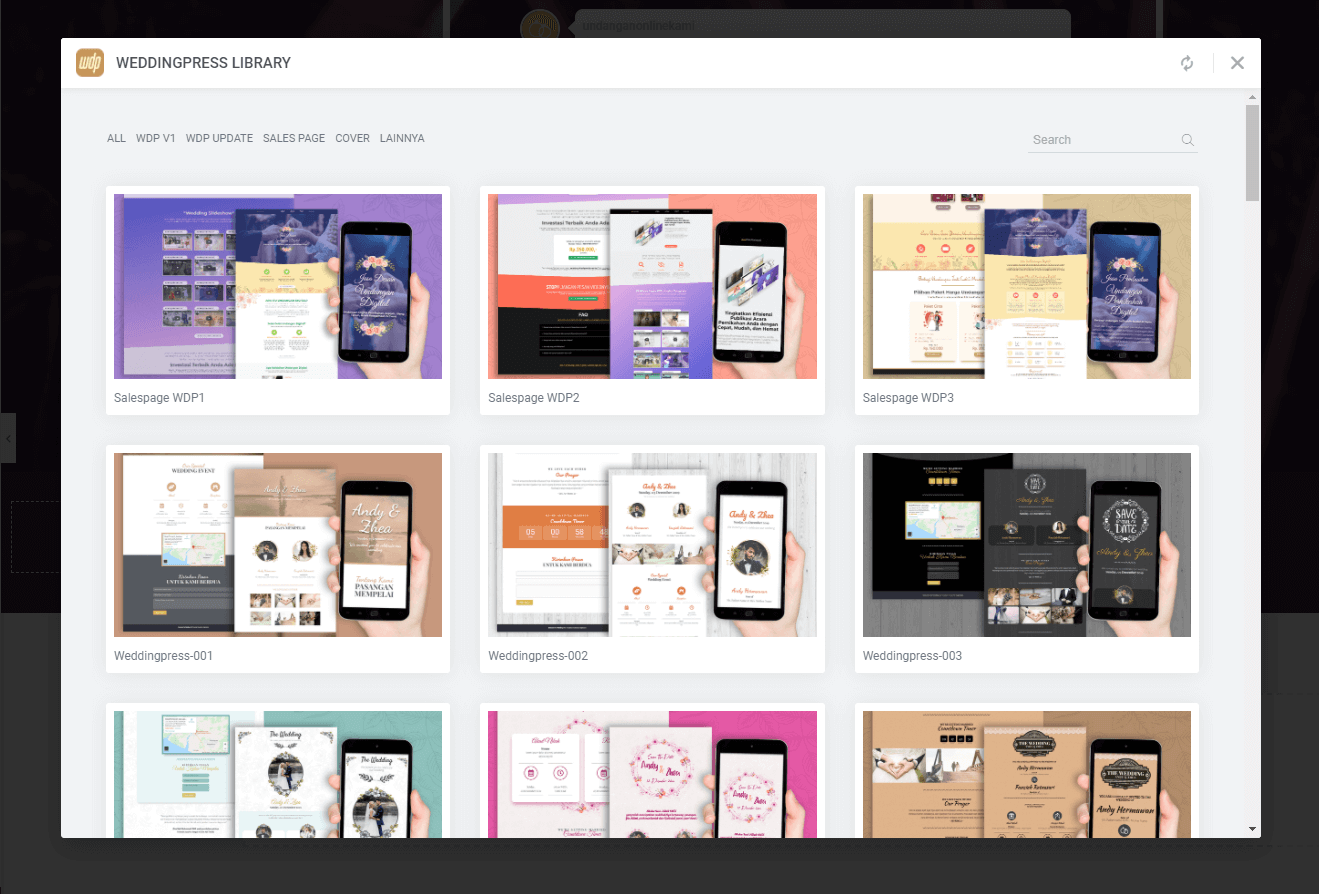This screenshot has width=1319, height=894.
Task: Select the teal wedding template thumbnail
Action: click(x=278, y=774)
